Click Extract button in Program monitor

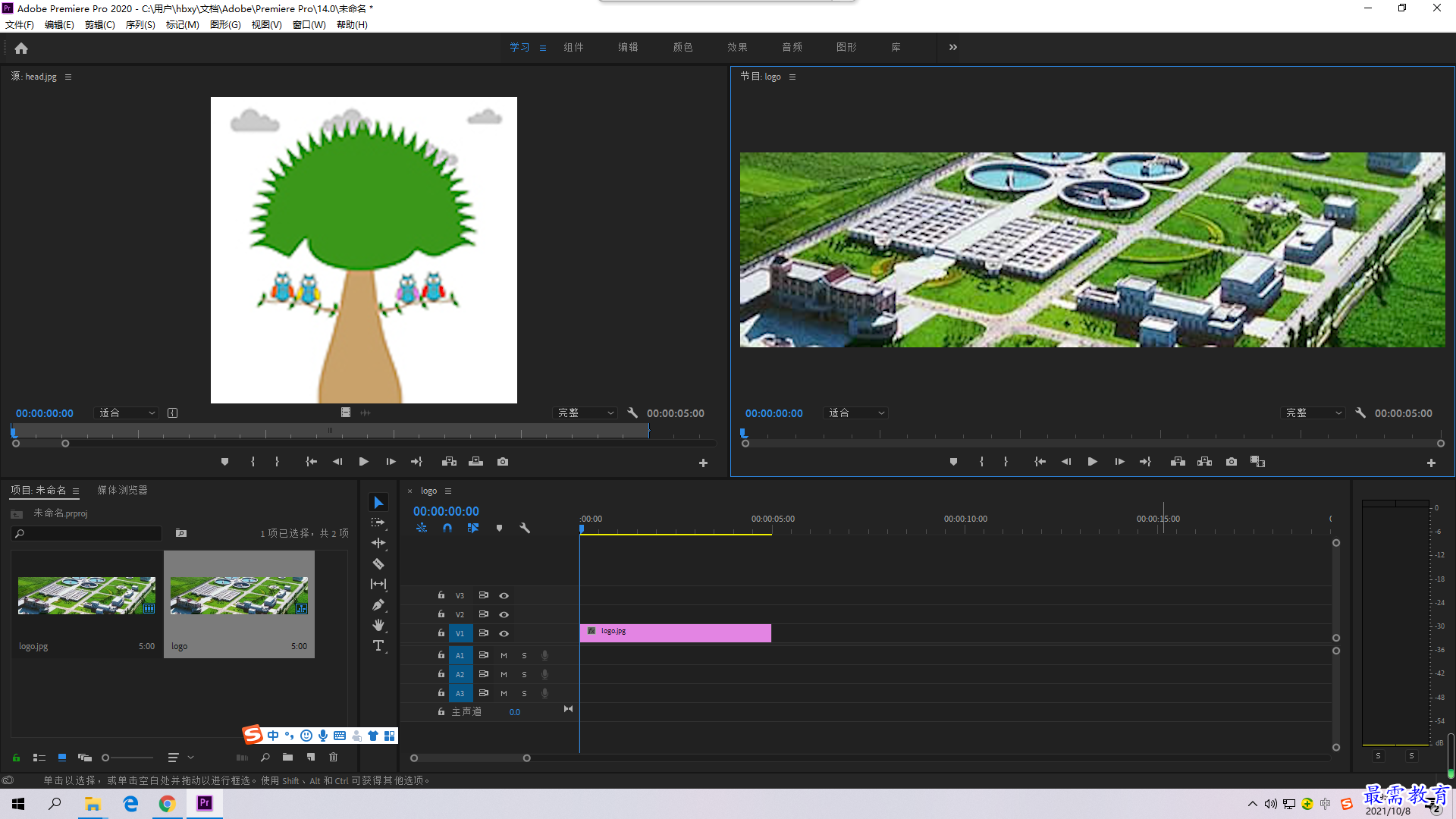click(1204, 462)
